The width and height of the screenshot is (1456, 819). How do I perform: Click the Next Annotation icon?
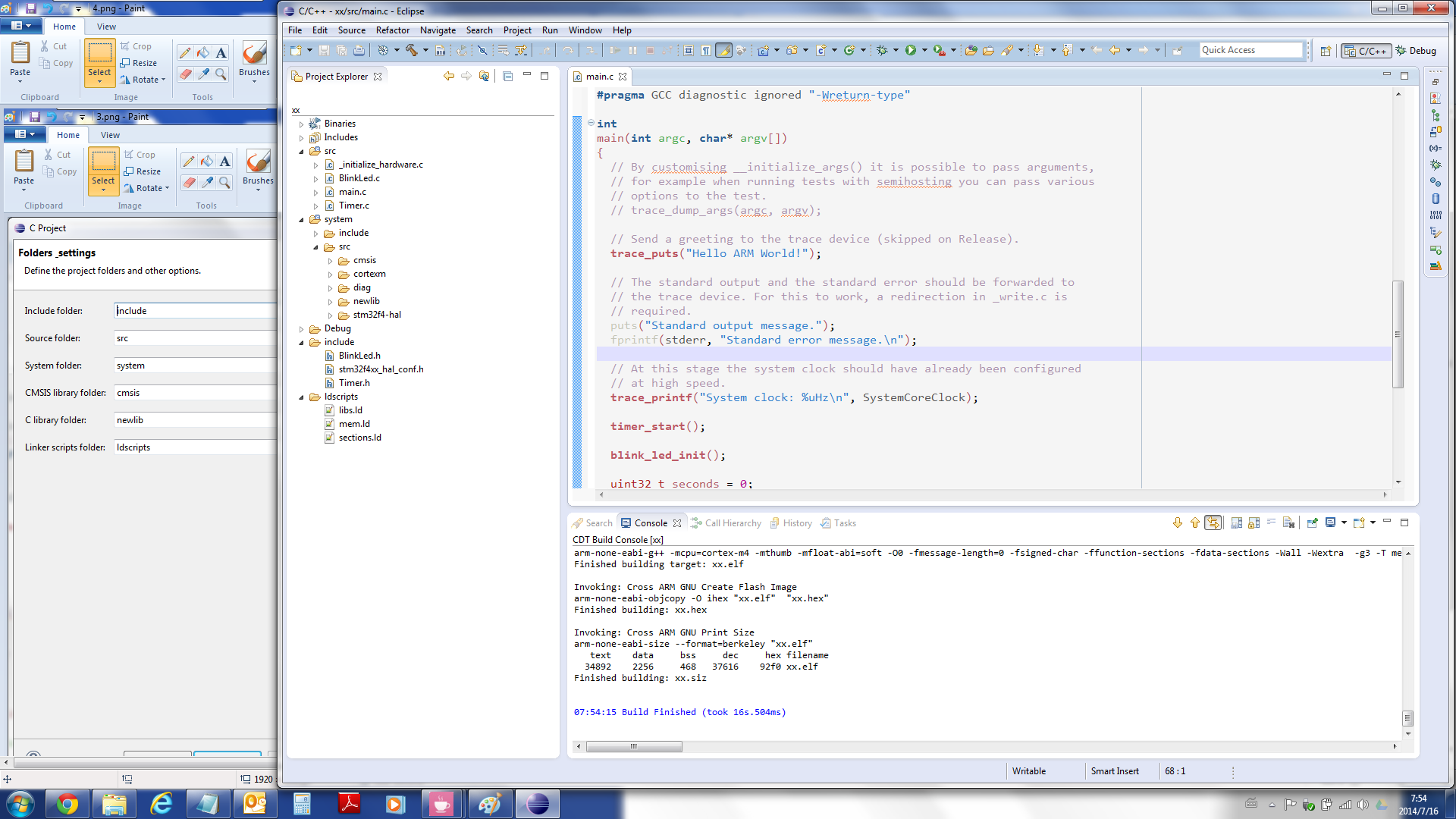1038,51
